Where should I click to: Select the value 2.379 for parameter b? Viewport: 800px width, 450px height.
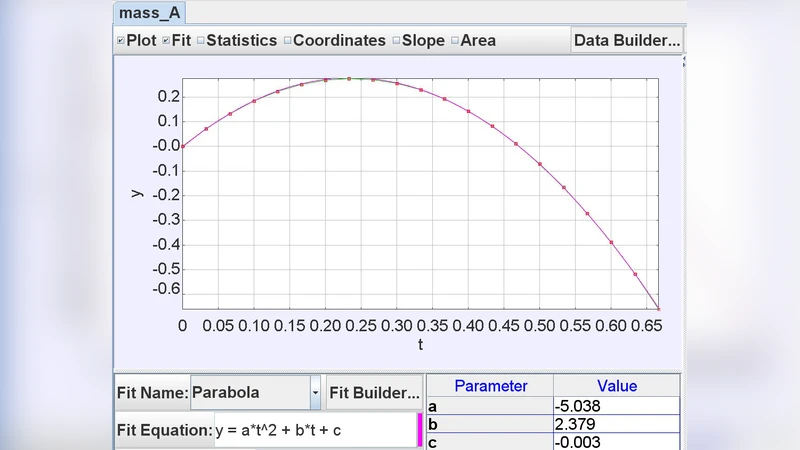tap(616, 425)
